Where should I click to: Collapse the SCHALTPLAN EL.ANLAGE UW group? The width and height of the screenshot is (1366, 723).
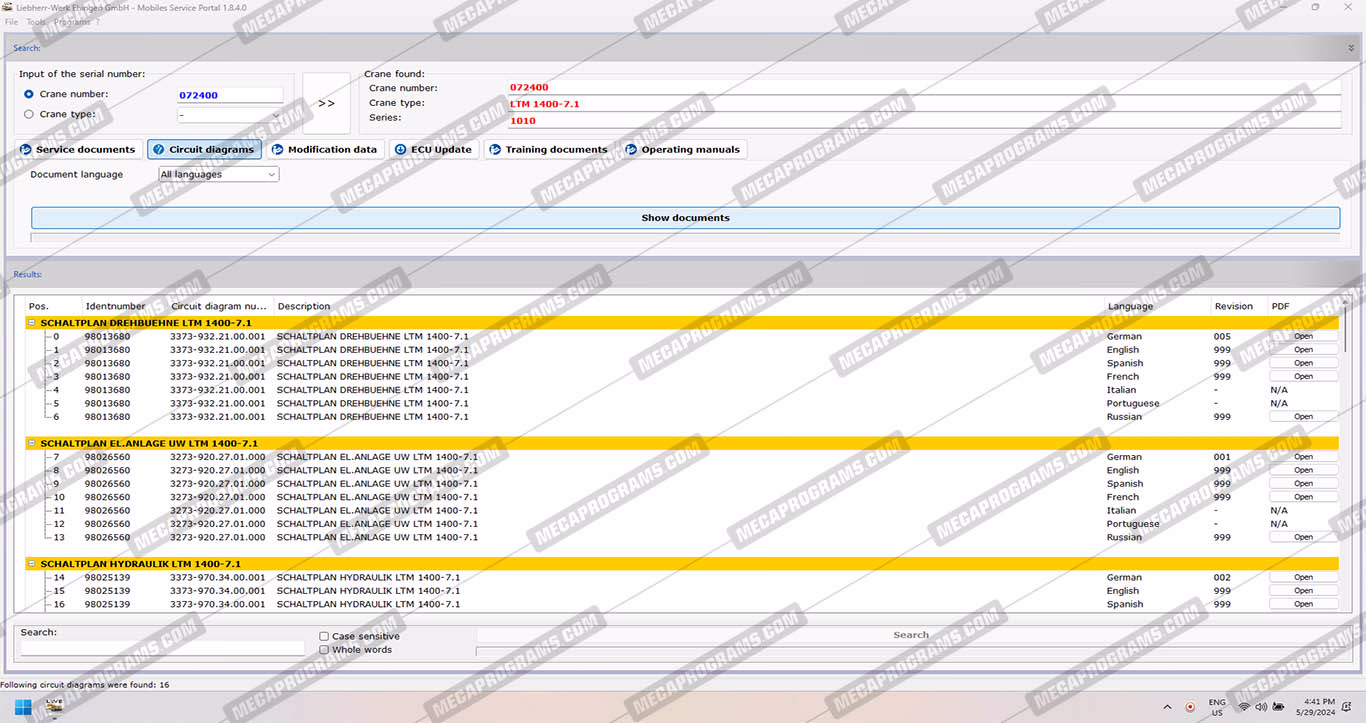coord(32,443)
